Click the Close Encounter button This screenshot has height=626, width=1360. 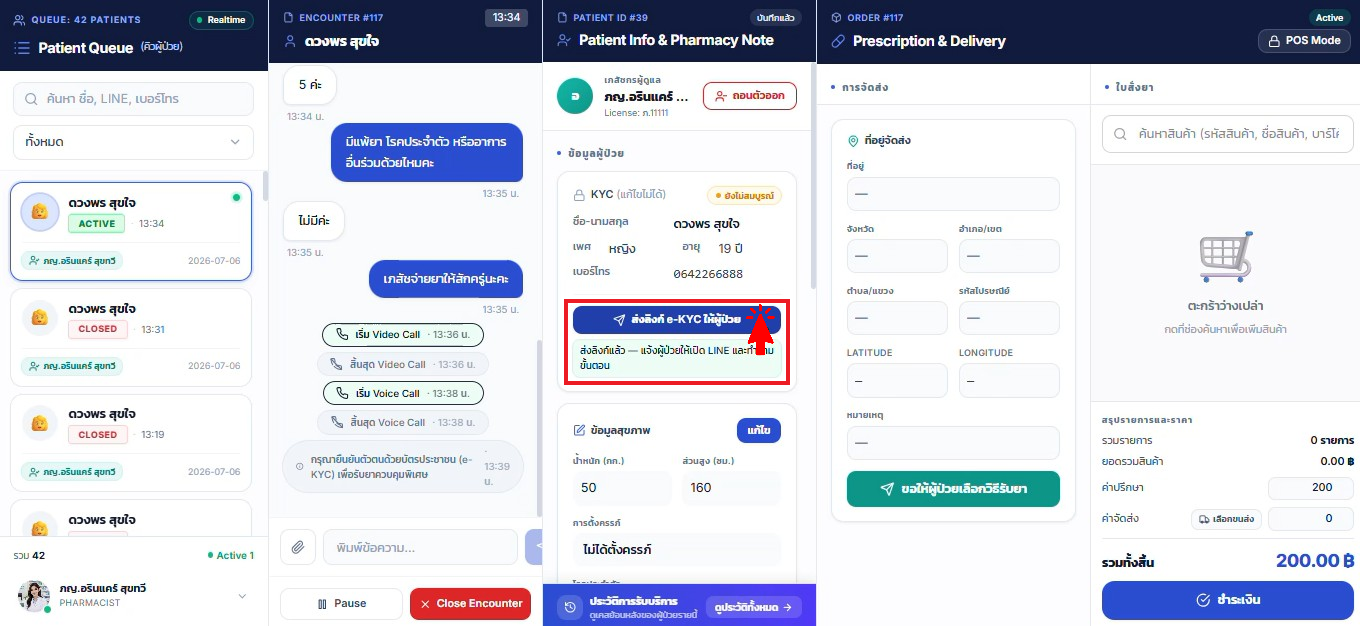coord(471,604)
